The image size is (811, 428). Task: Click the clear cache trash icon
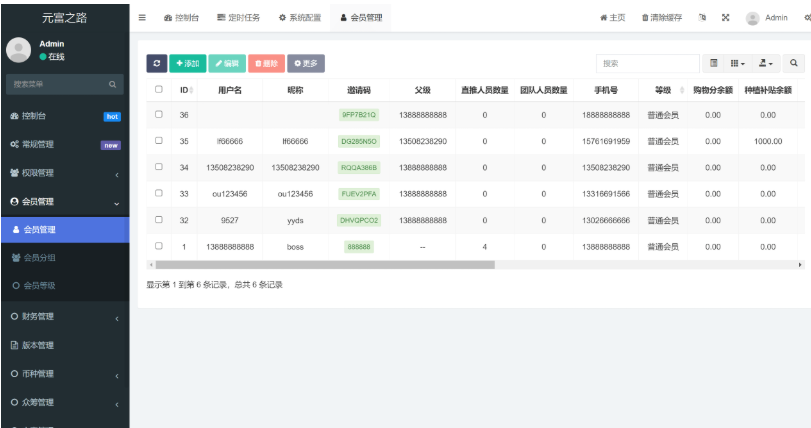646,18
